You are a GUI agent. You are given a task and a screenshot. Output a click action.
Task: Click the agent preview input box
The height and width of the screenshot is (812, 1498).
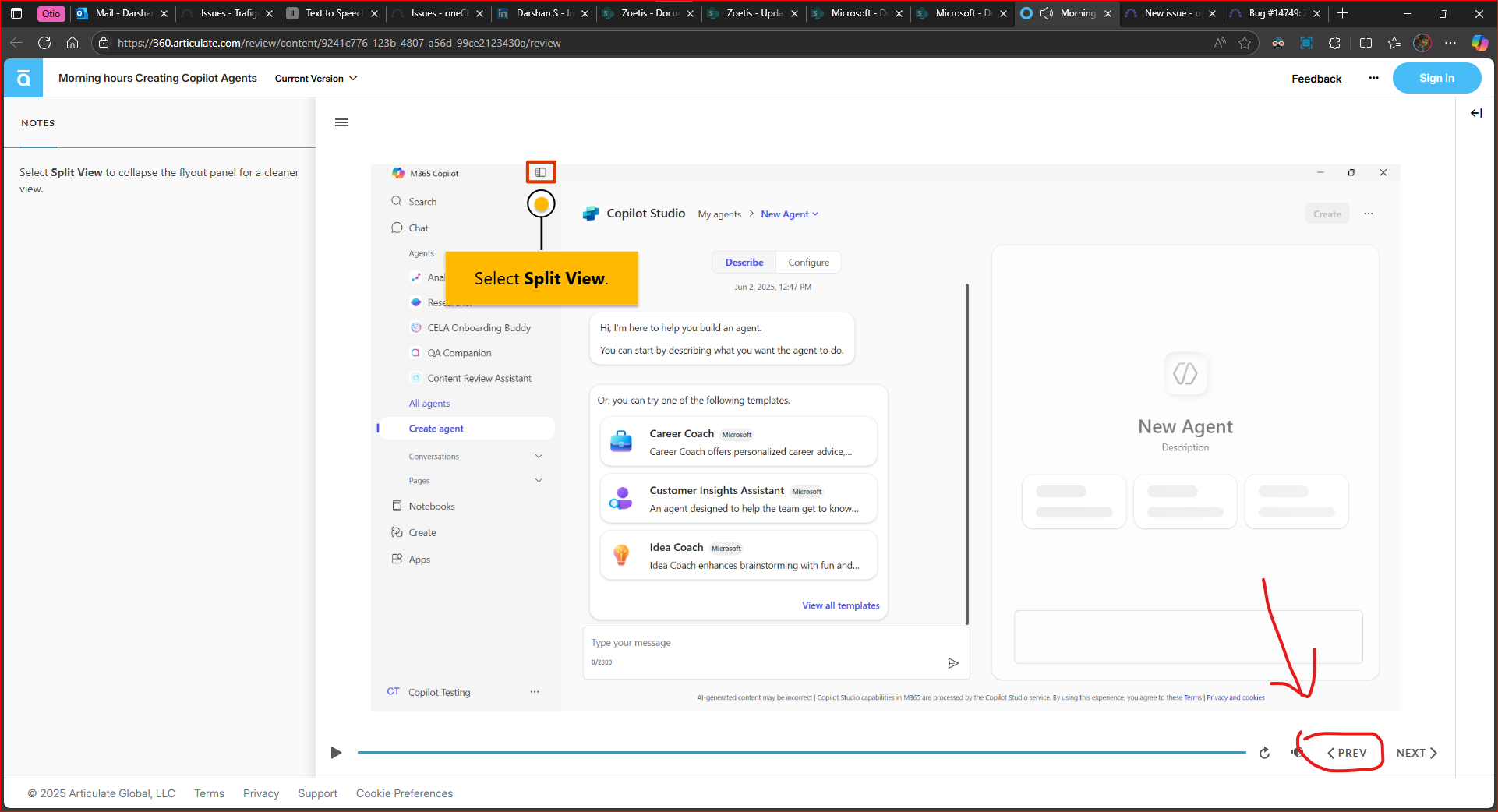(x=1188, y=637)
